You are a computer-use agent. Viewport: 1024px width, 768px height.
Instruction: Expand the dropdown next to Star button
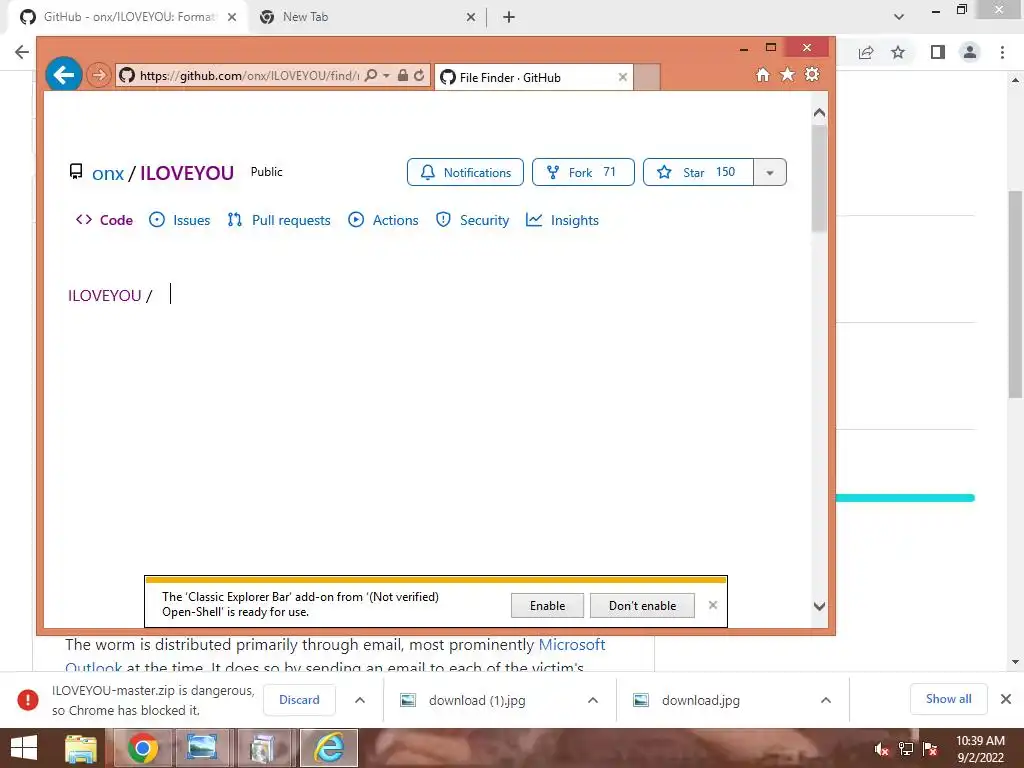[770, 172]
